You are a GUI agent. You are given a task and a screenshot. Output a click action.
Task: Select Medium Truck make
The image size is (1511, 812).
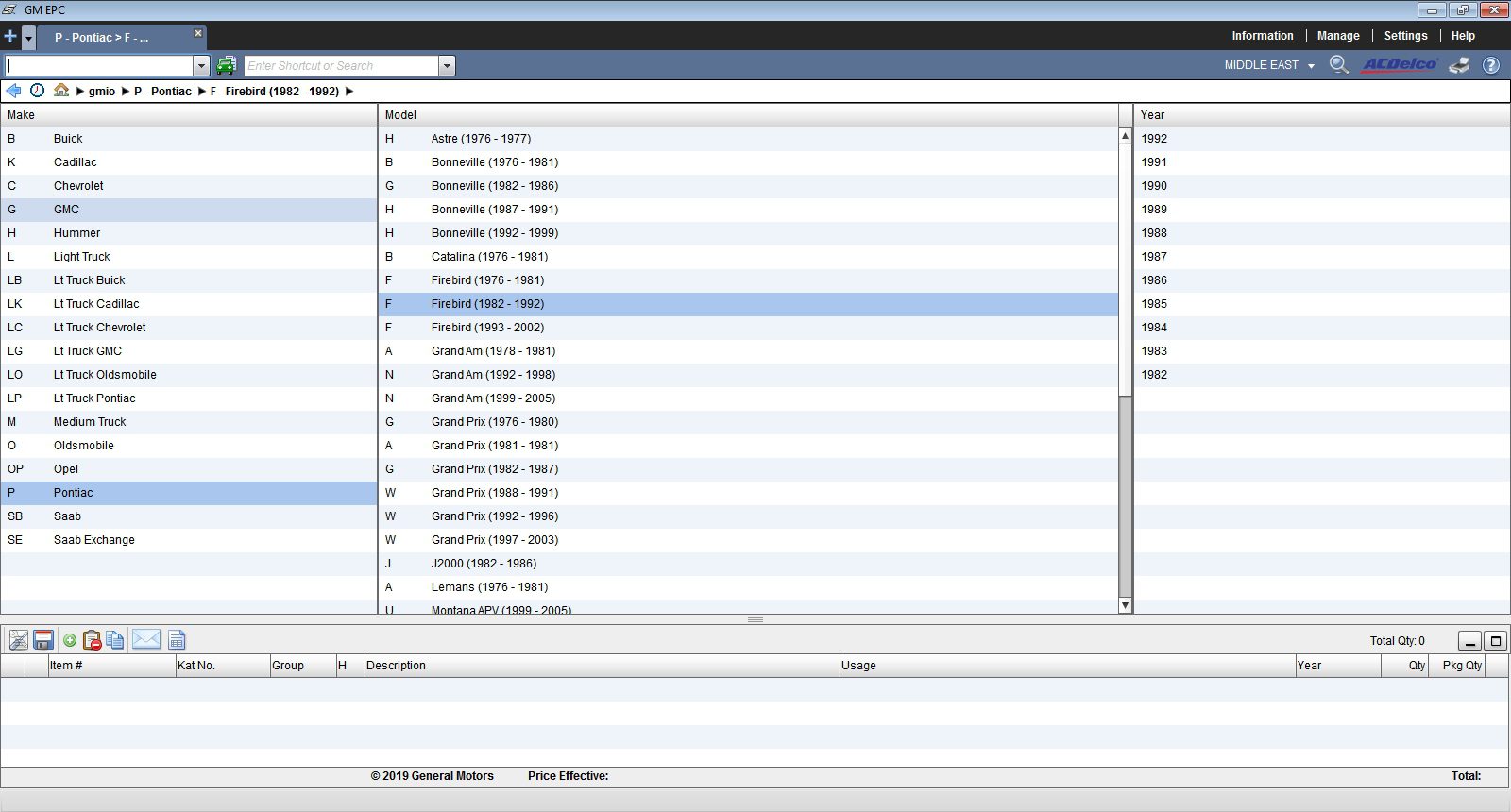[x=189, y=422]
